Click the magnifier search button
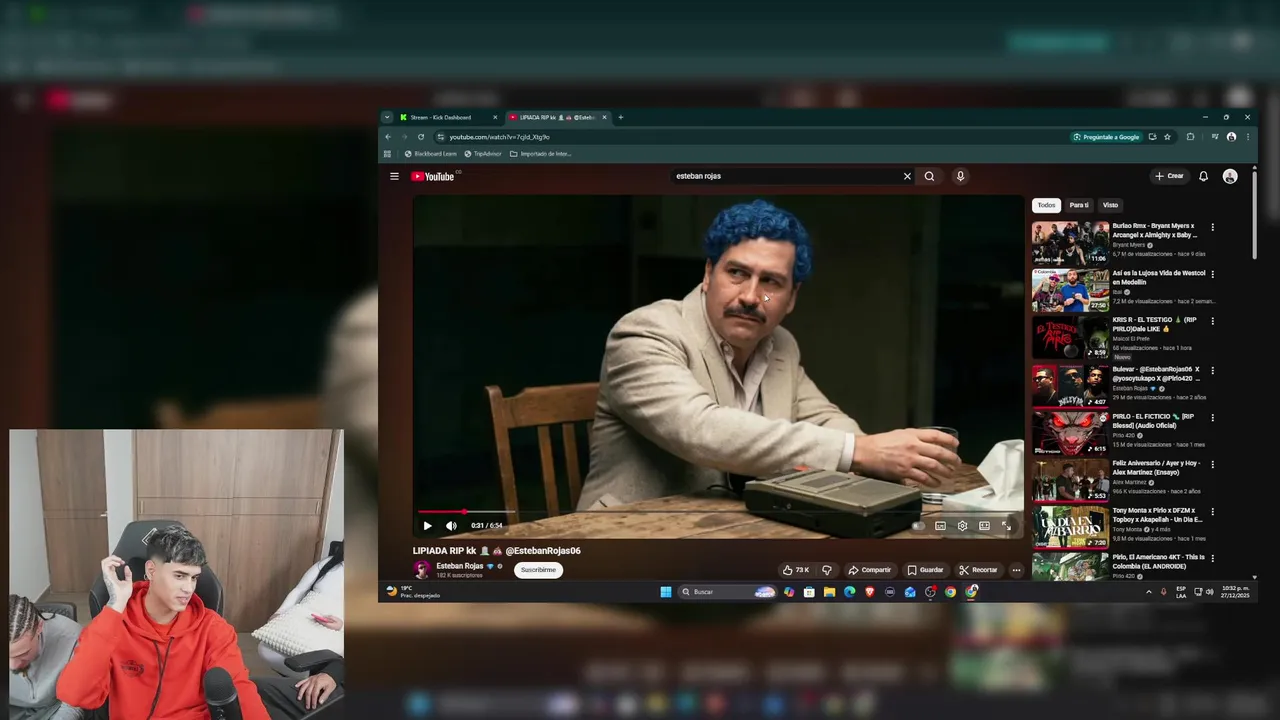Viewport: 1280px width, 720px height. point(929,176)
